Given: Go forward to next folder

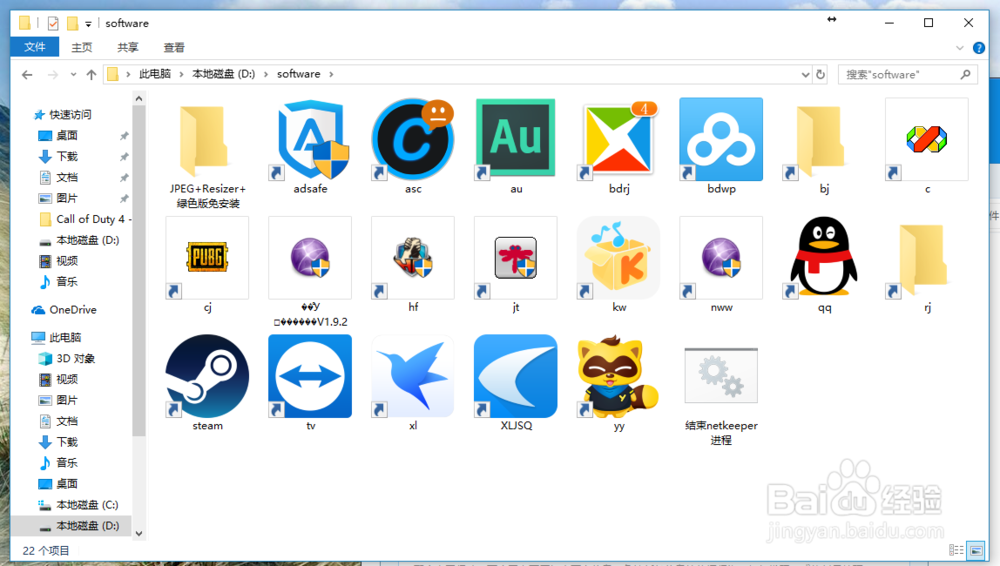Looking at the screenshot, I should (x=52, y=75).
